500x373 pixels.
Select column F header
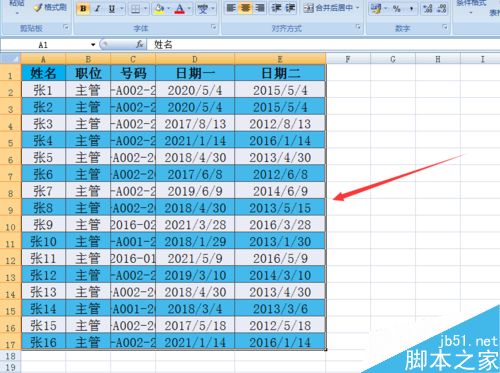point(348,59)
